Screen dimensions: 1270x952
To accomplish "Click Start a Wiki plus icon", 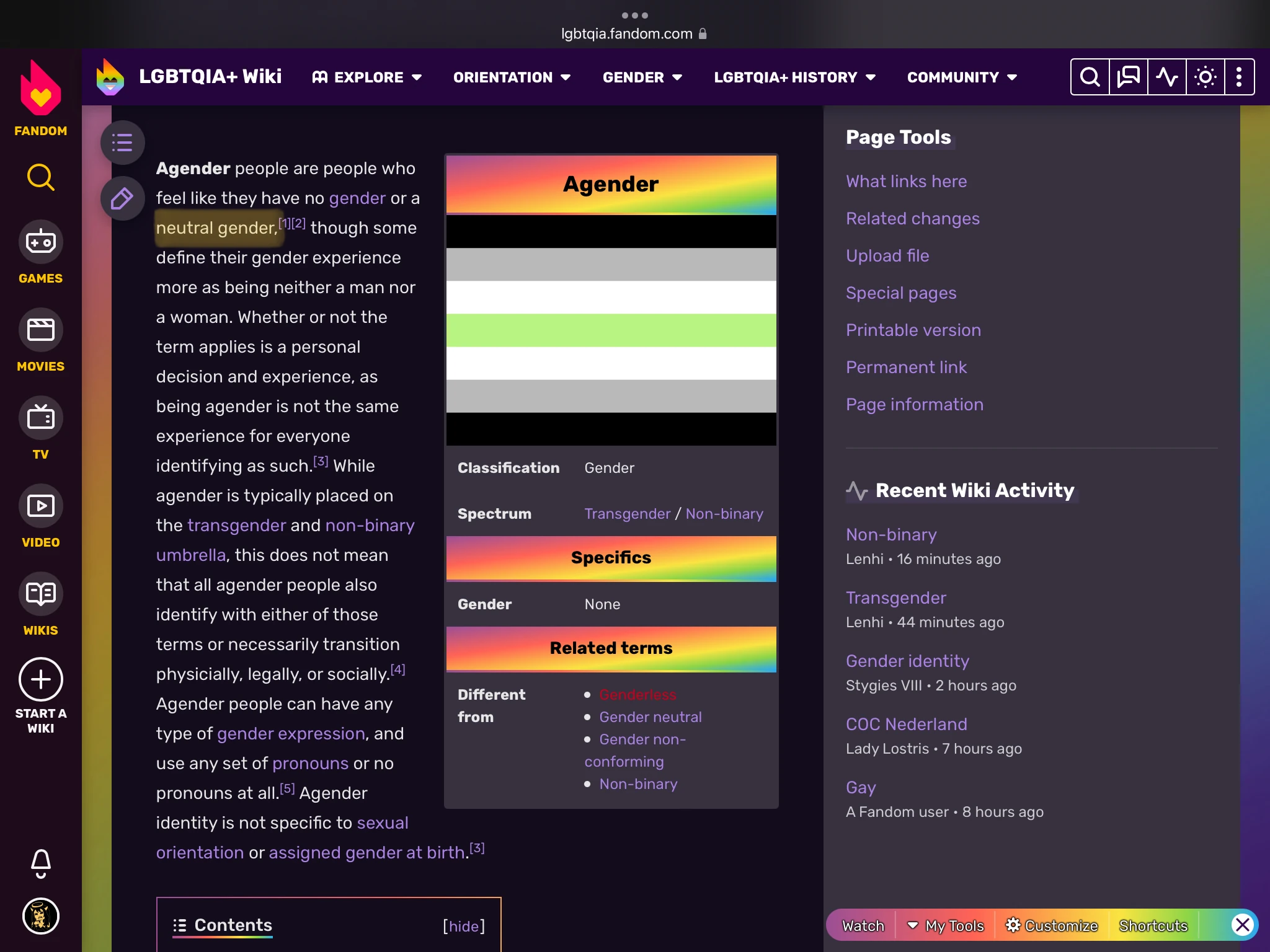I will (40, 679).
